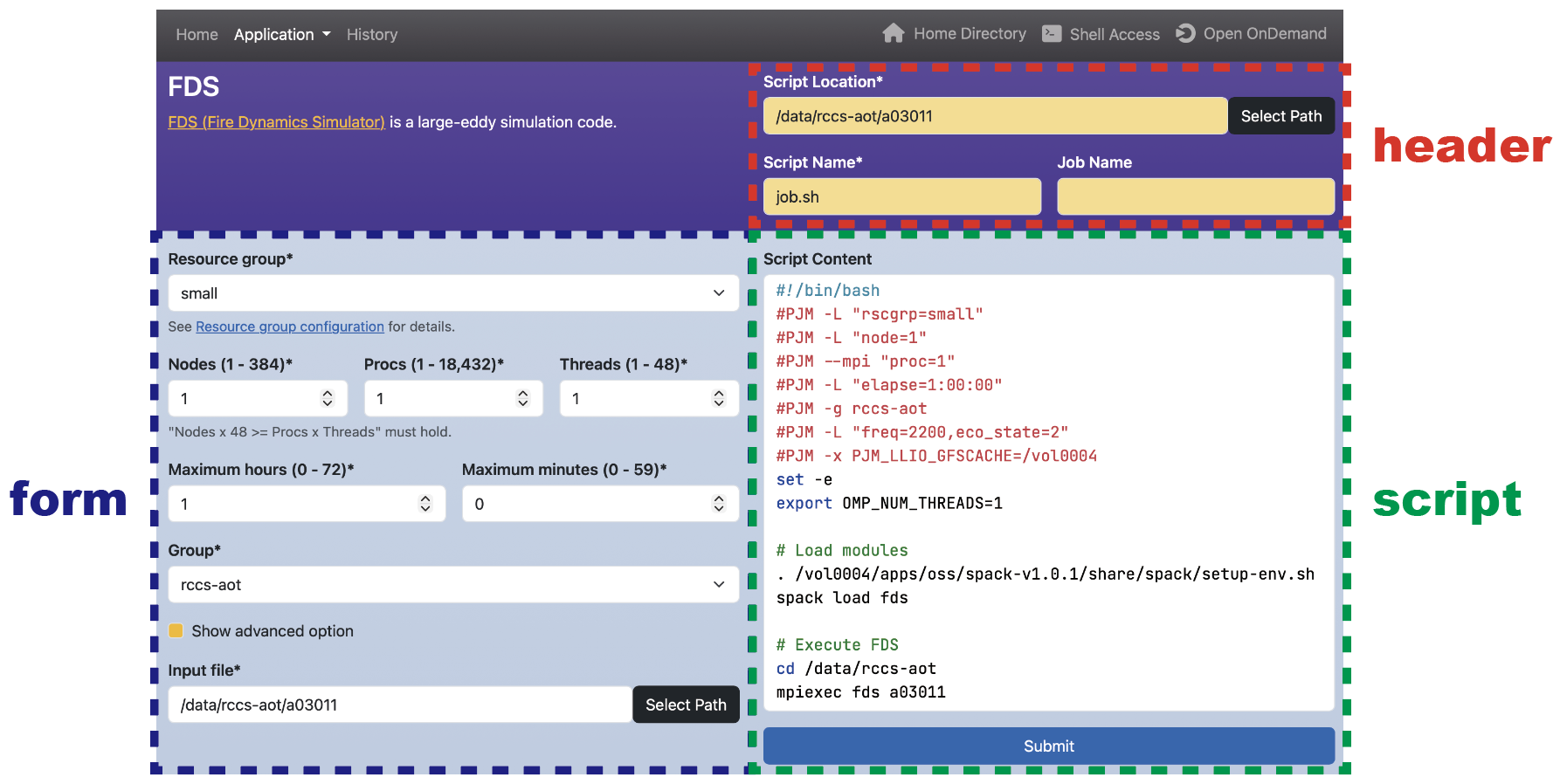Click the '# Execute FDS' comment line
Viewport: 1560px width, 784px height.
837,645
